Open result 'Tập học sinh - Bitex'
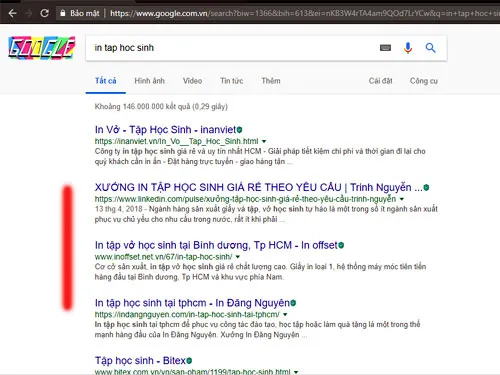Image resolution: width=500 pixels, height=375 pixels. (140, 360)
